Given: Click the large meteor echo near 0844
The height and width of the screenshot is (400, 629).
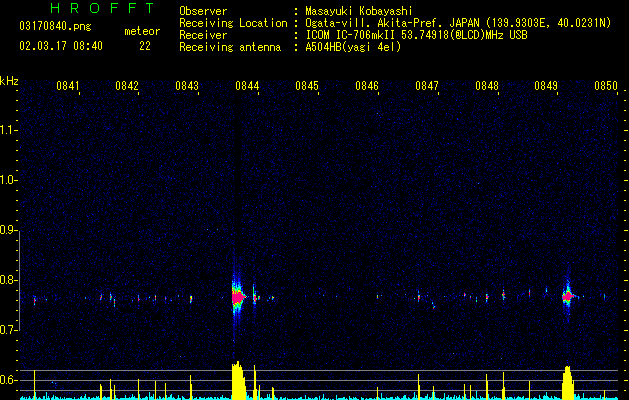Looking at the screenshot, I should click(238, 298).
